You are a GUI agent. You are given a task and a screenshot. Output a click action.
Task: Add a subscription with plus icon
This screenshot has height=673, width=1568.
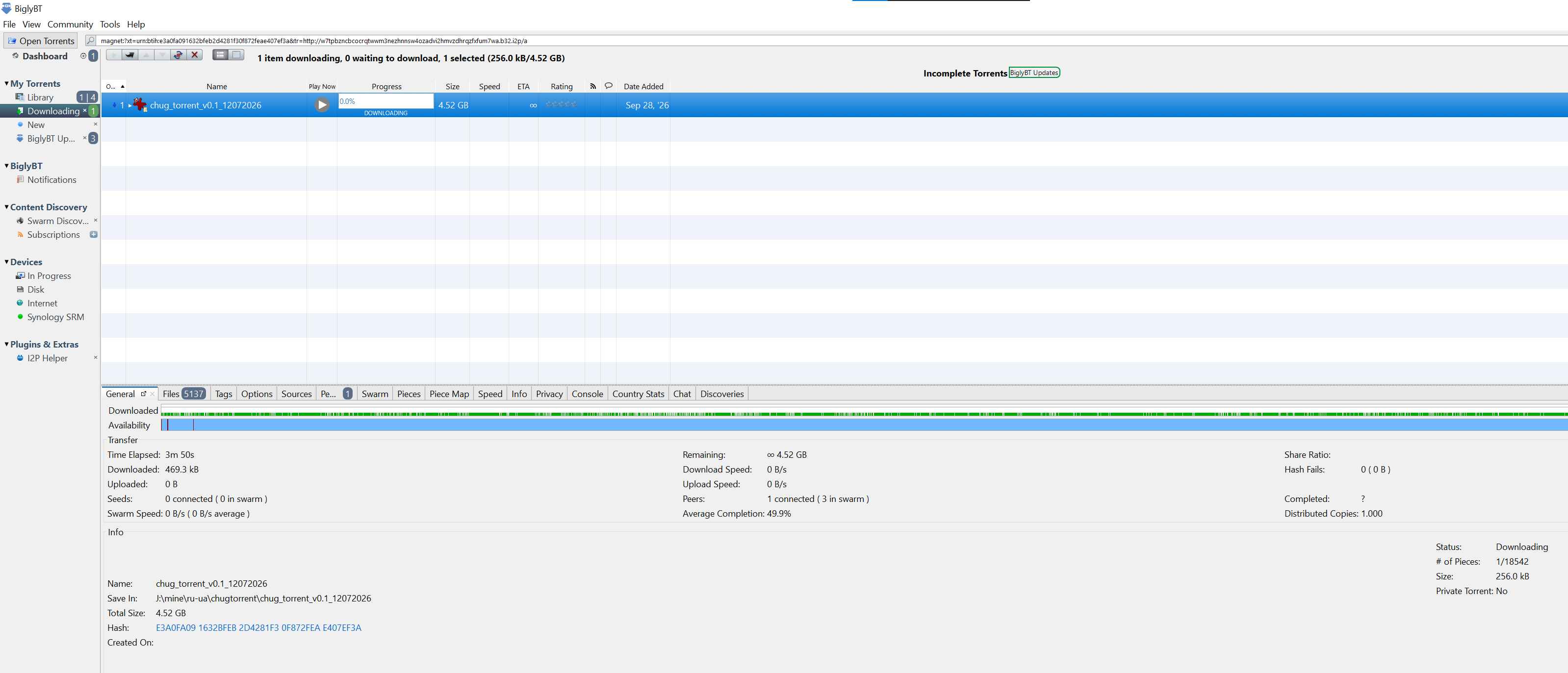pyautogui.click(x=94, y=234)
